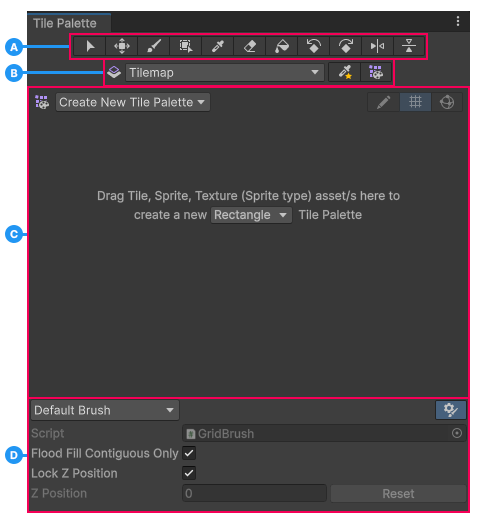The width and height of the screenshot is (497, 524).
Task: Select the eyedropper Picker tool
Action: [x=218, y=46]
